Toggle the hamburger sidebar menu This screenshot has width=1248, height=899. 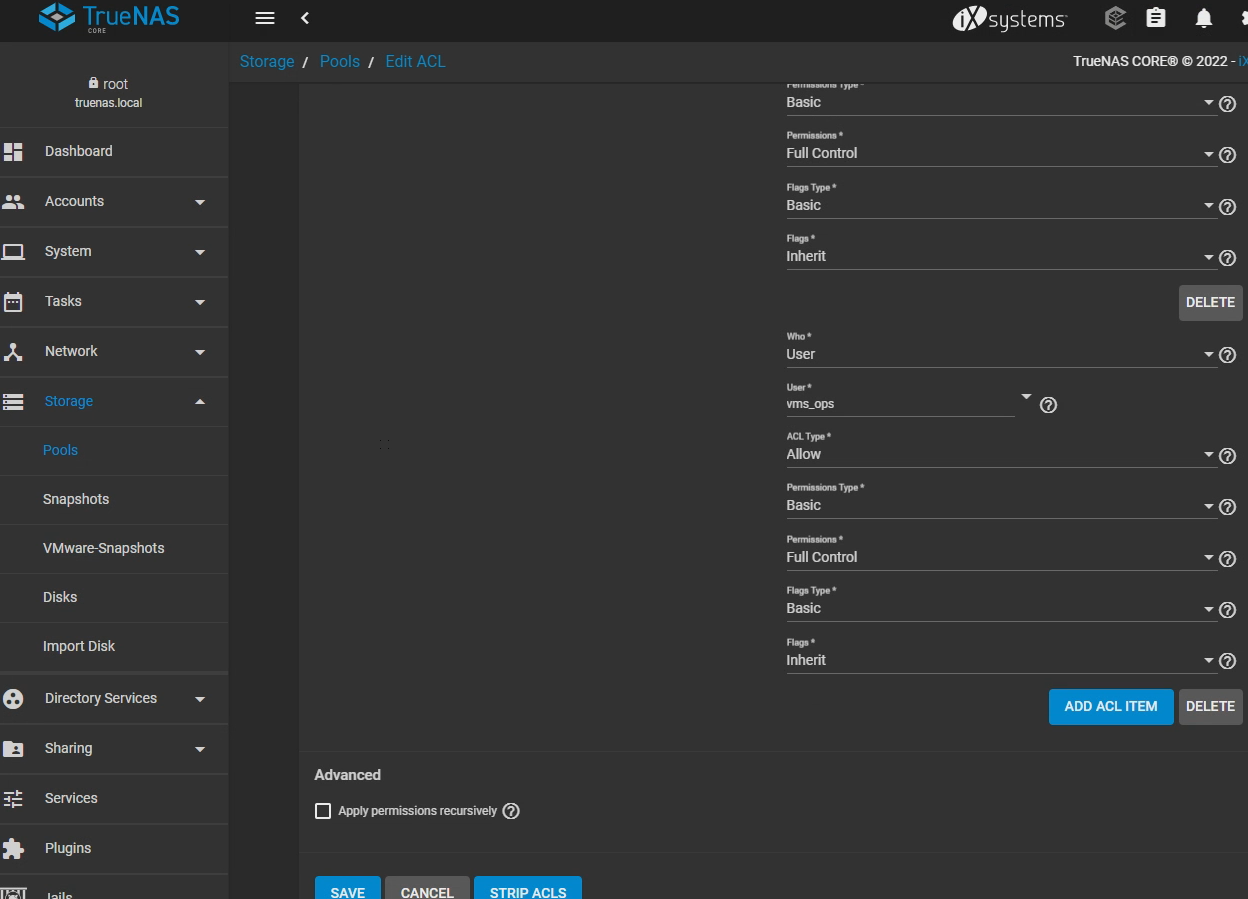[x=265, y=18]
